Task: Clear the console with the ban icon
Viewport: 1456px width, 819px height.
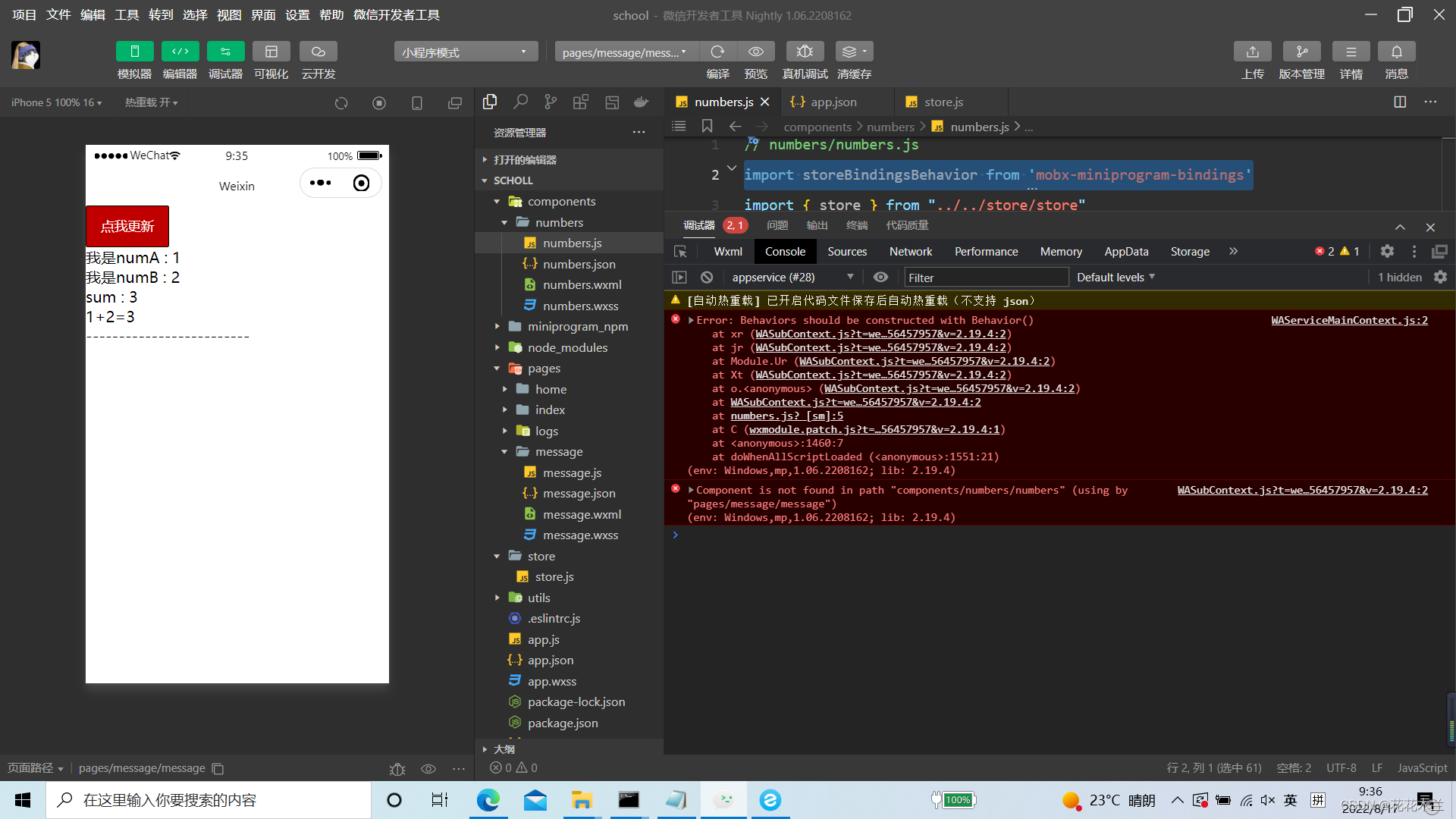Action: [706, 277]
